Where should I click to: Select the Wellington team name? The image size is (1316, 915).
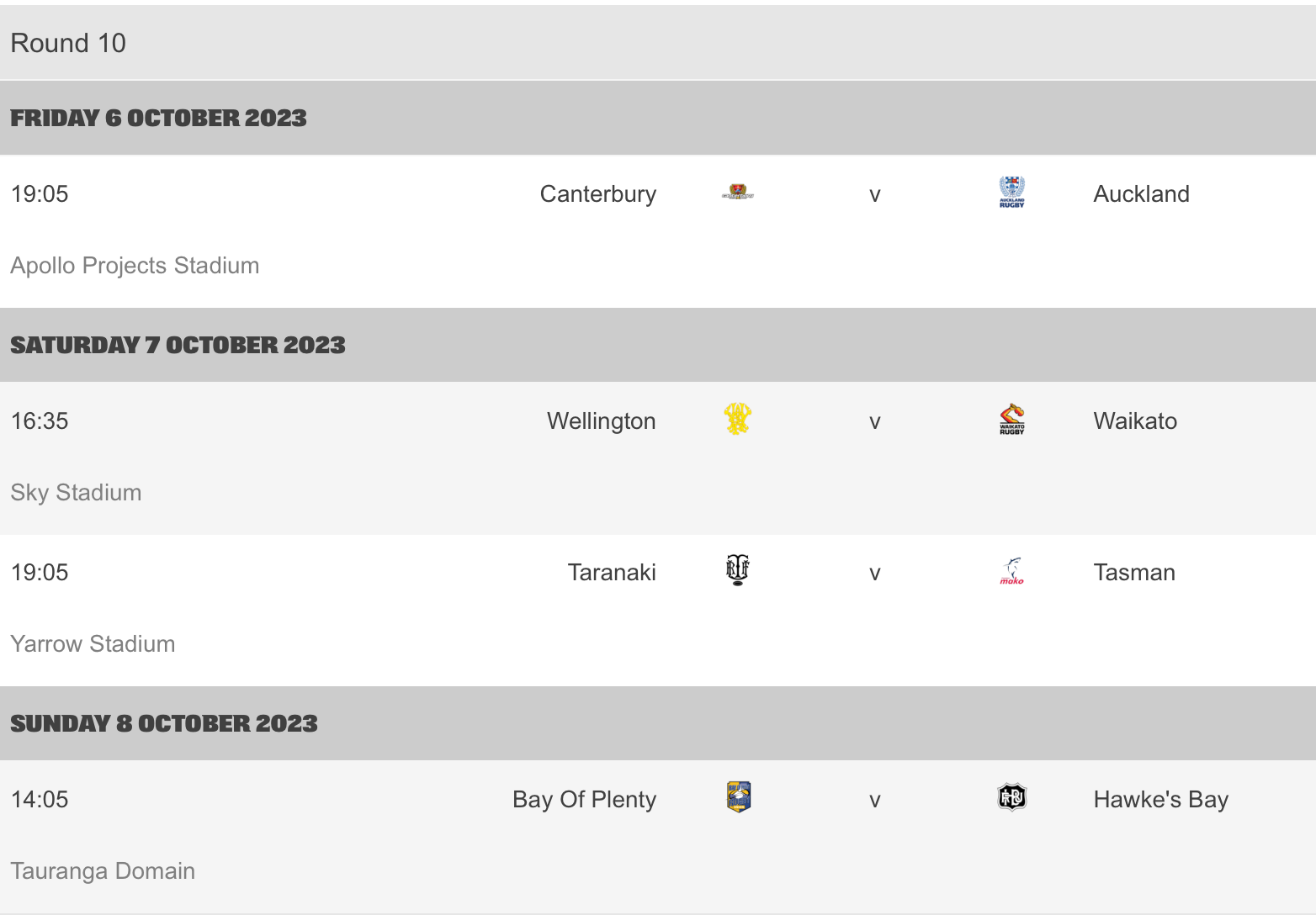[601, 421]
